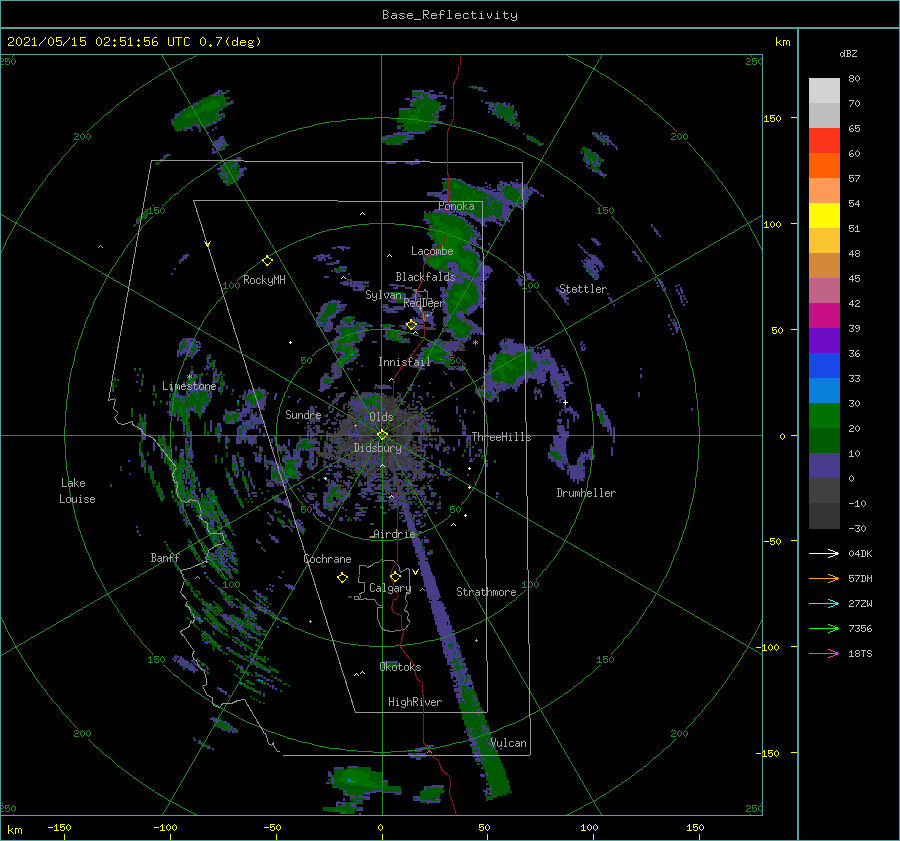
Task: Click the Lacombe city label
Action: [432, 251]
